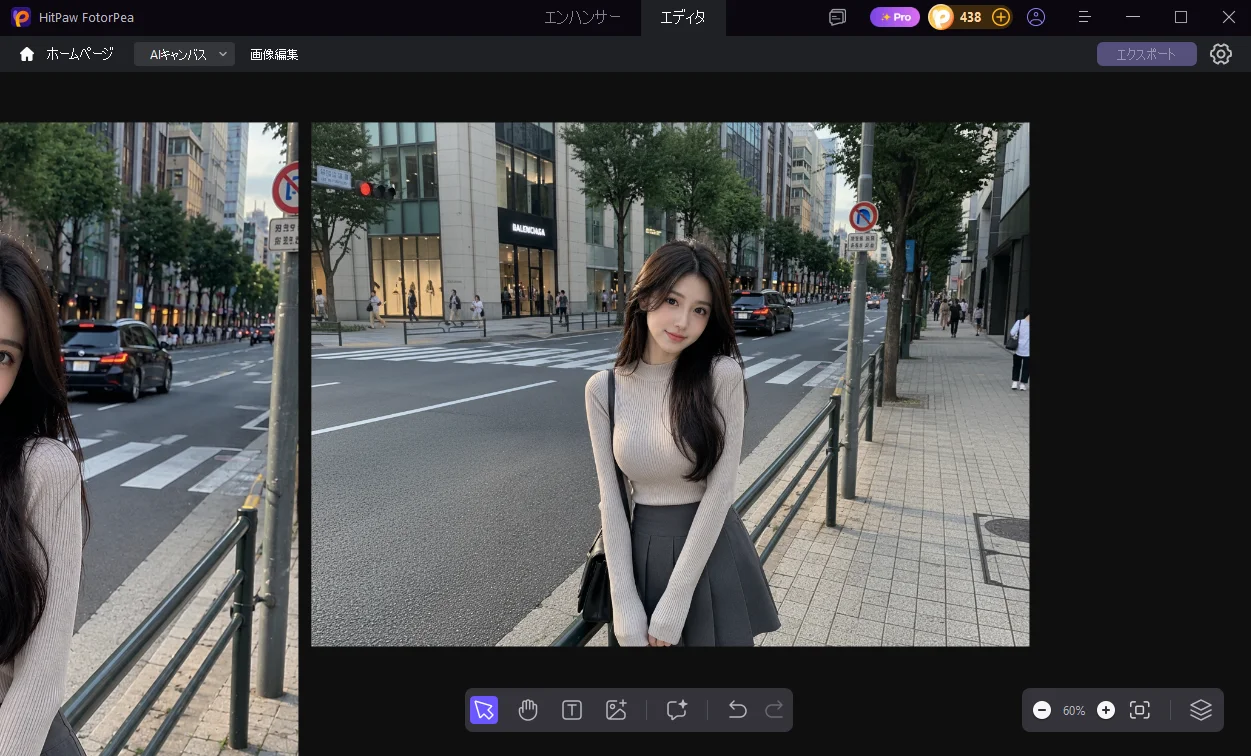Click the エクスポート button
This screenshot has height=756, width=1251.
1146,54
